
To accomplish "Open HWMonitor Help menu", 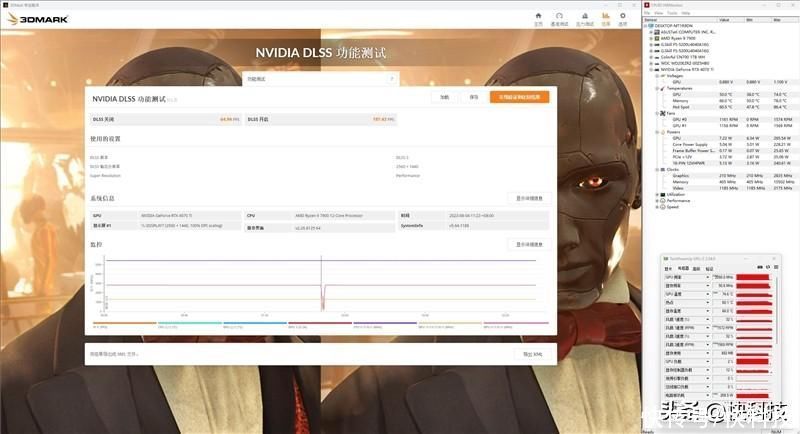I will click(686, 13).
